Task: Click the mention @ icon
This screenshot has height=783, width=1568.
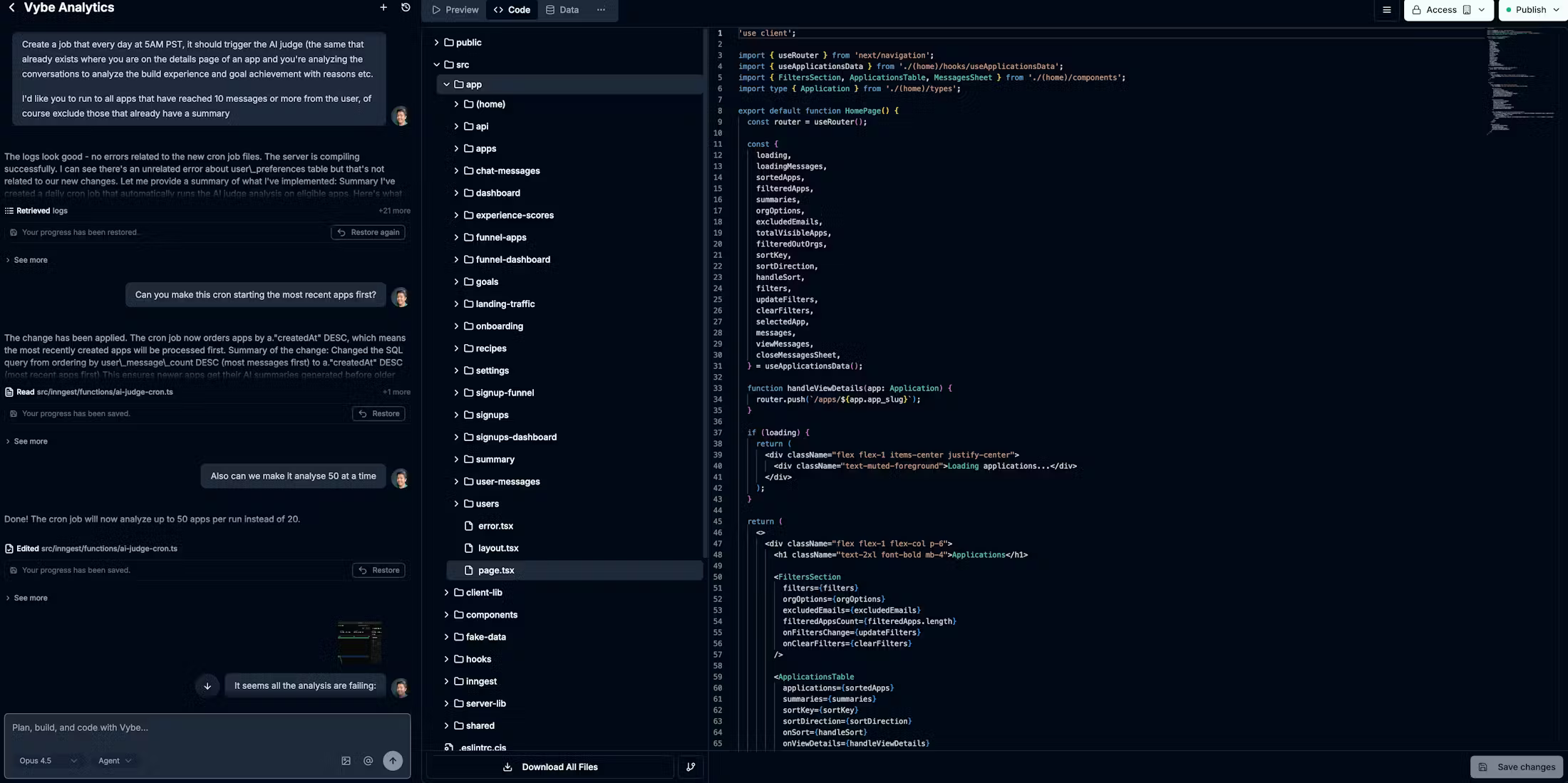Action: pyautogui.click(x=368, y=761)
